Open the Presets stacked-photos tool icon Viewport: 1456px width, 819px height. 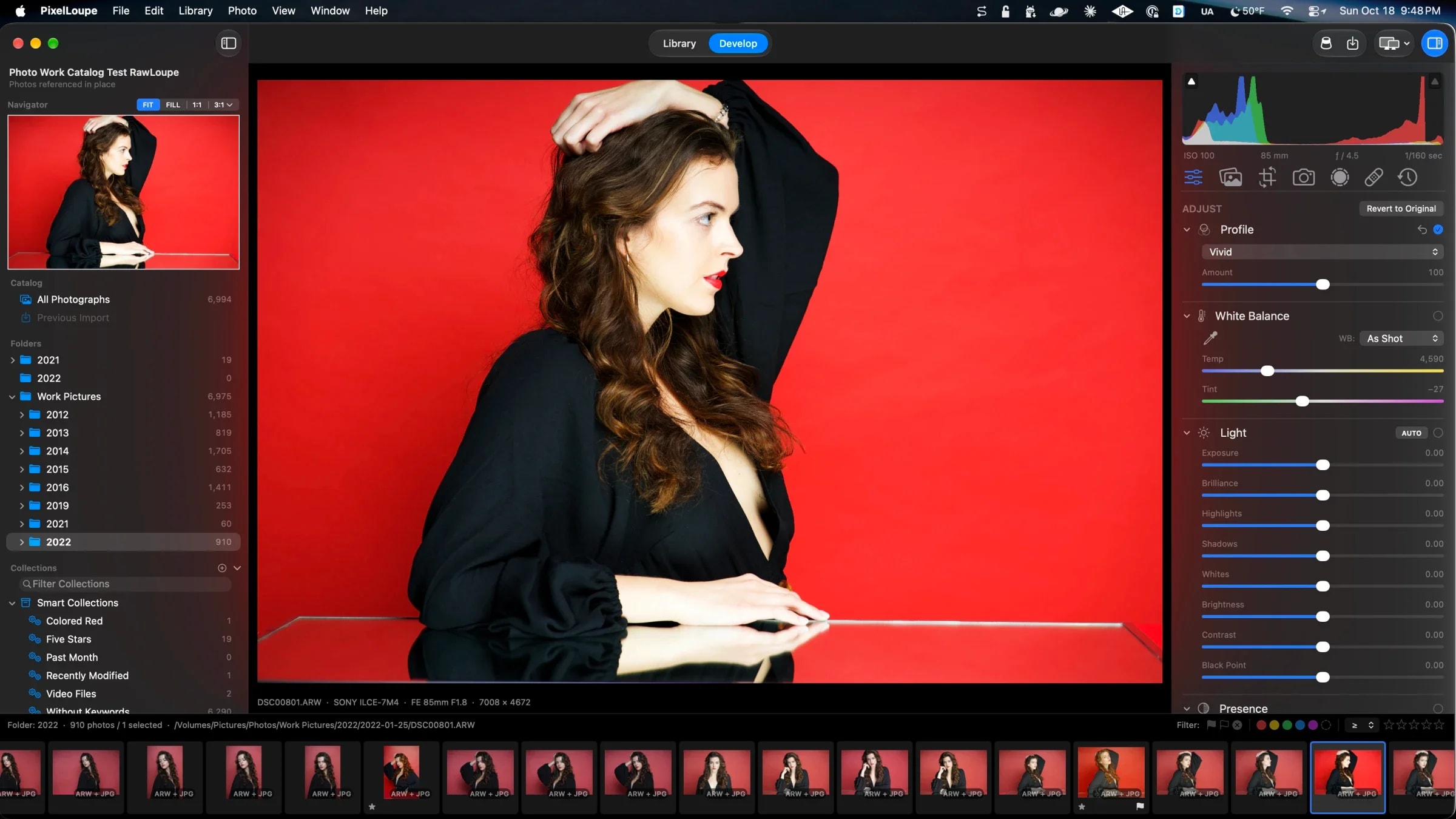click(1230, 178)
